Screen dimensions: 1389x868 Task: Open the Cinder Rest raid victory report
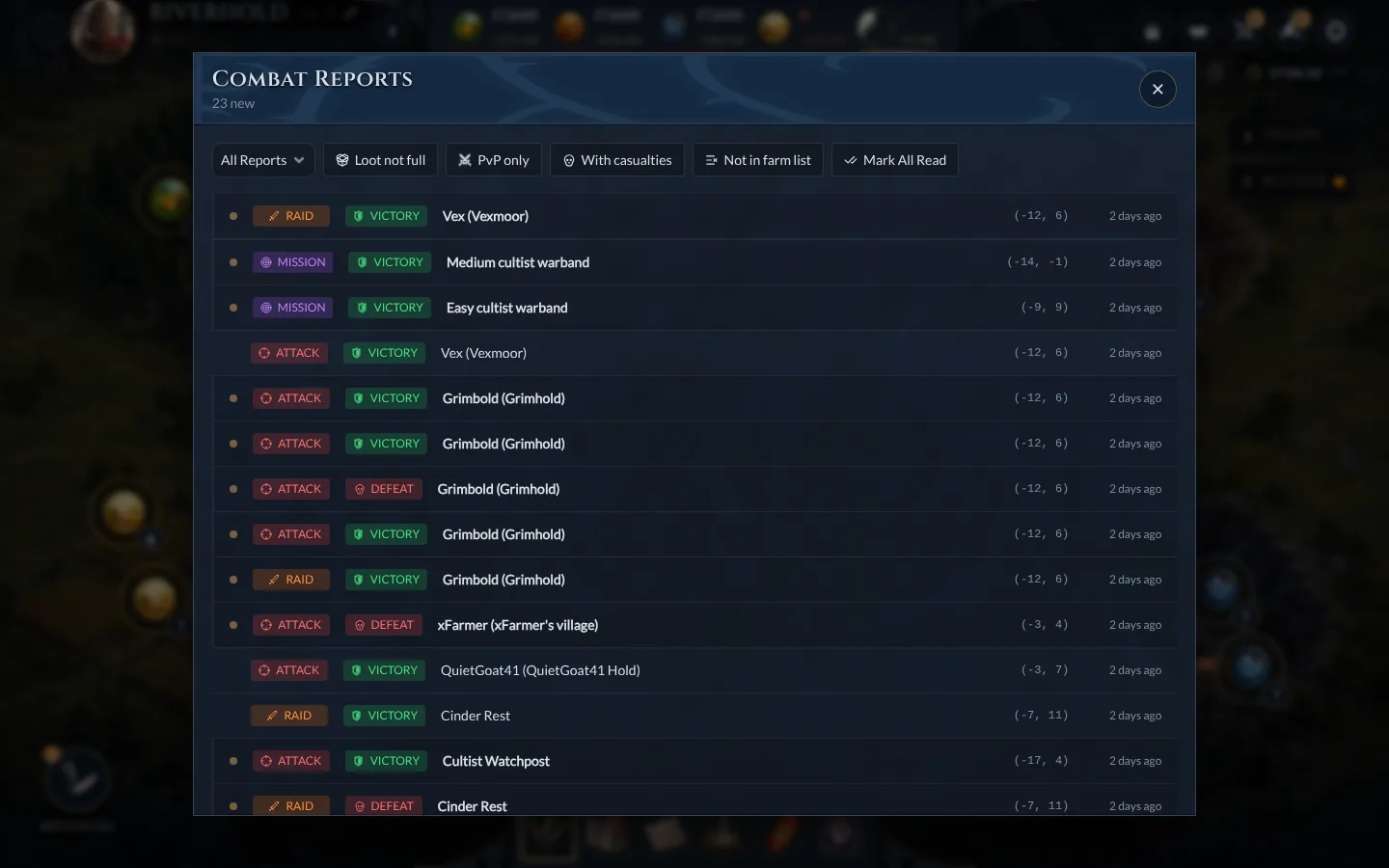694,716
